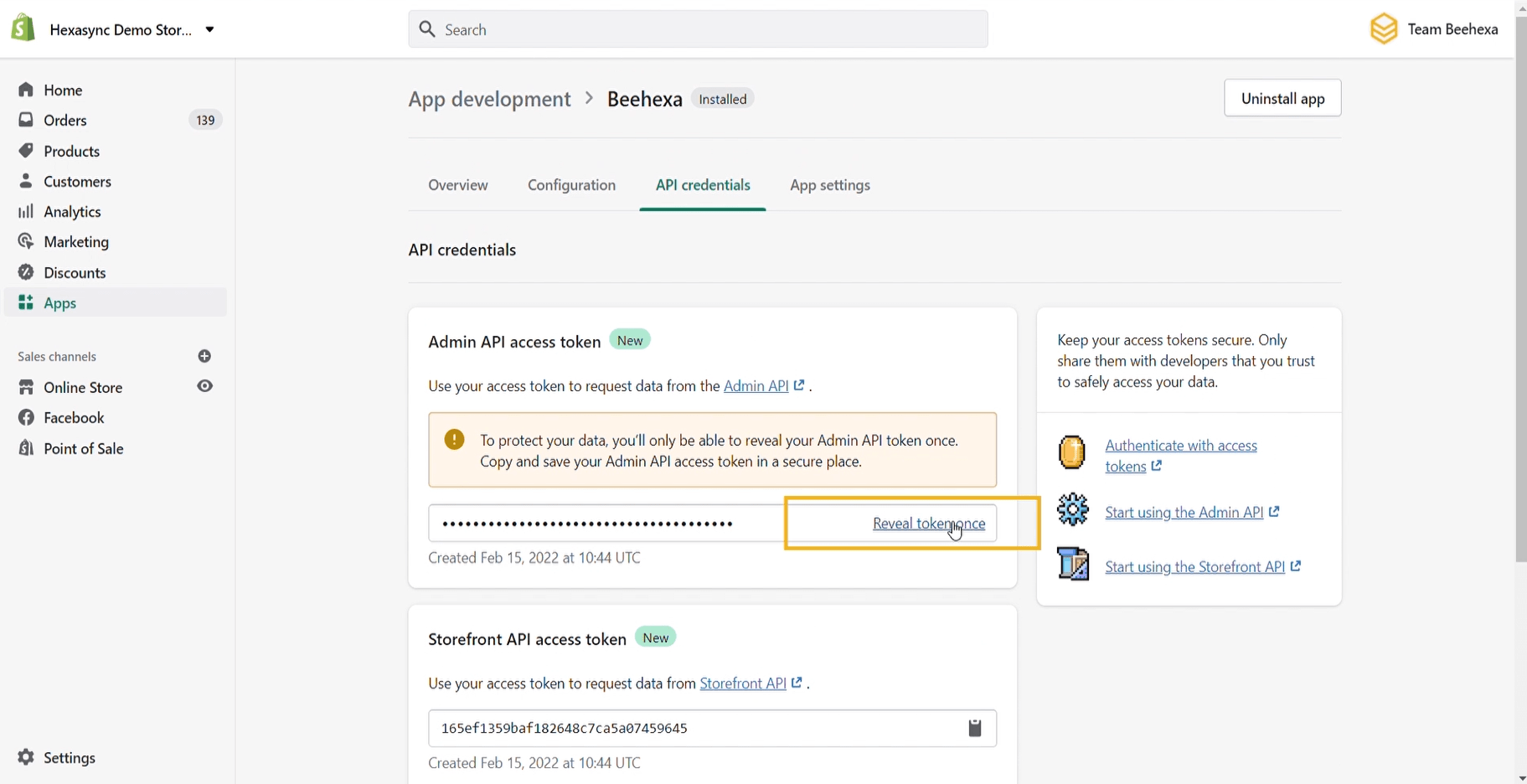
Task: Click the Storefront API token field
Action: click(712, 728)
